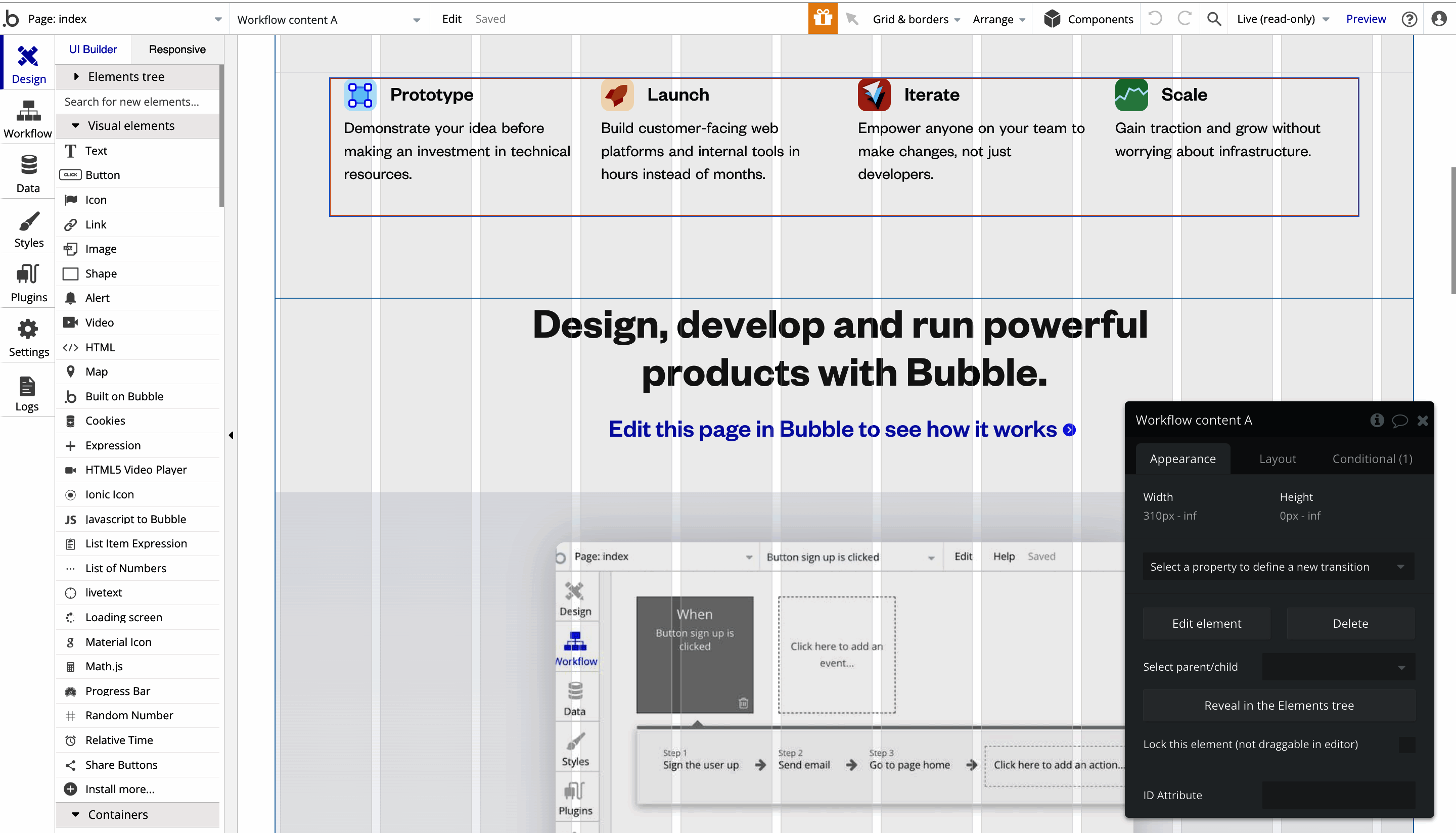Open the Styles section icon
This screenshot has width=1456, height=833.
28,228
